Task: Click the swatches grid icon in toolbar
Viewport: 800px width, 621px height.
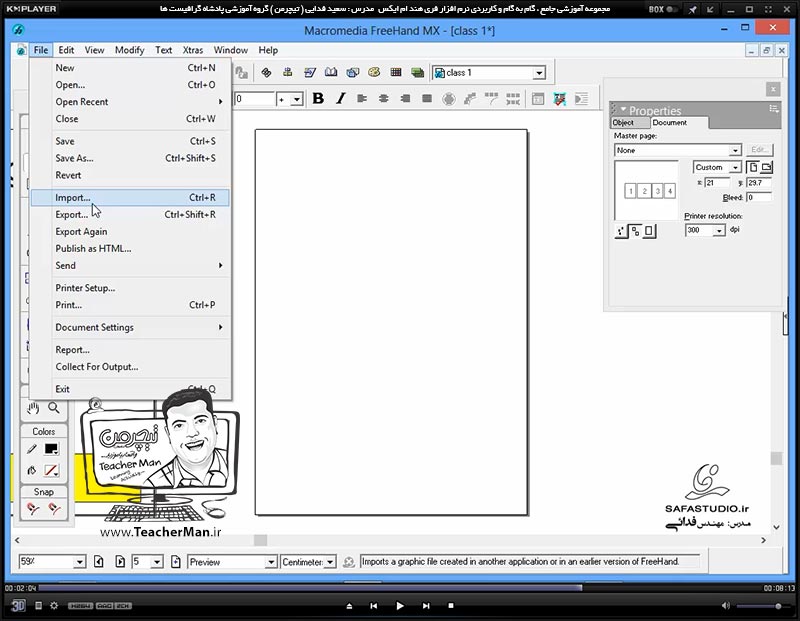Action: (x=395, y=72)
